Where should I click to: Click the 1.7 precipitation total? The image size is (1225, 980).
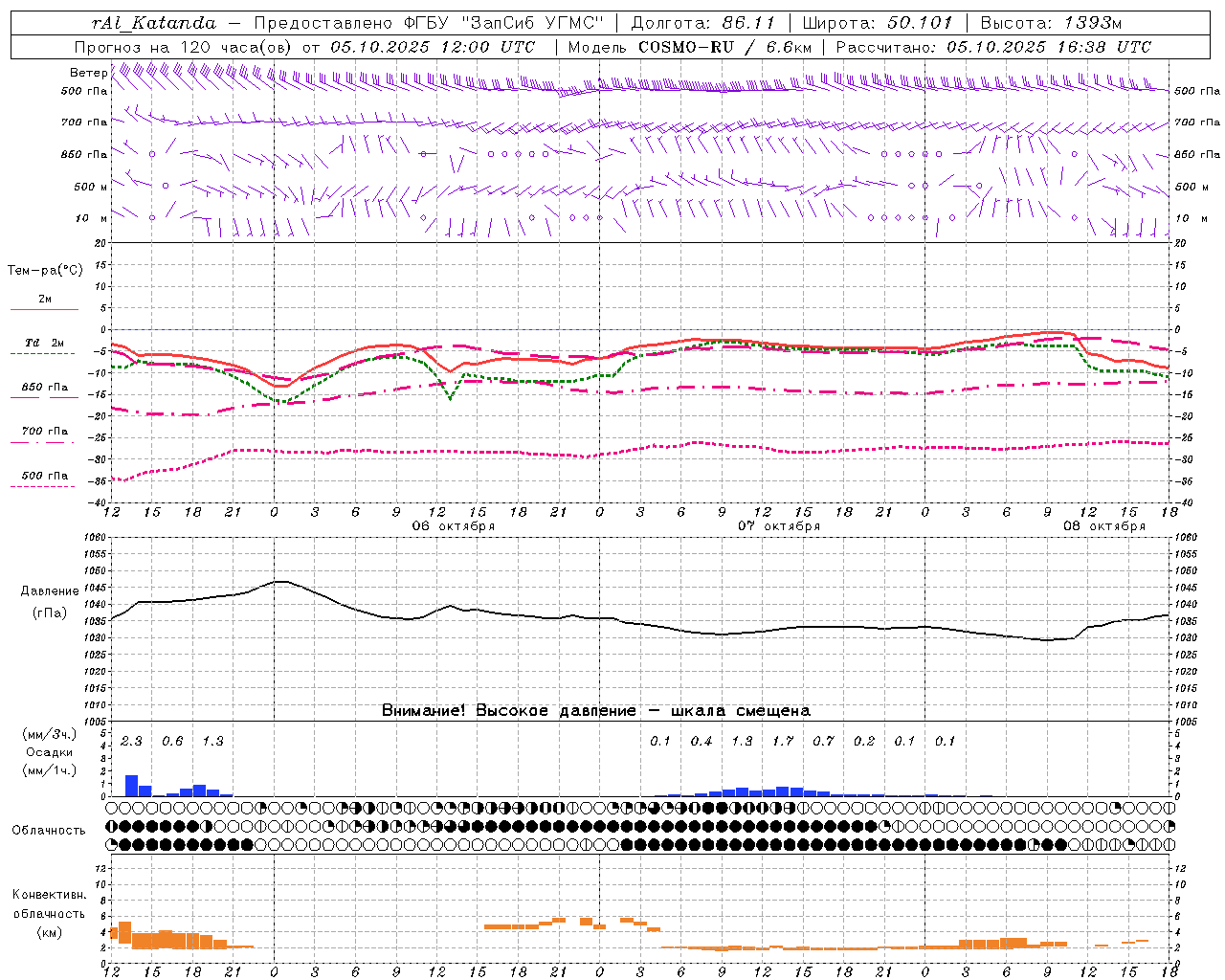783,742
